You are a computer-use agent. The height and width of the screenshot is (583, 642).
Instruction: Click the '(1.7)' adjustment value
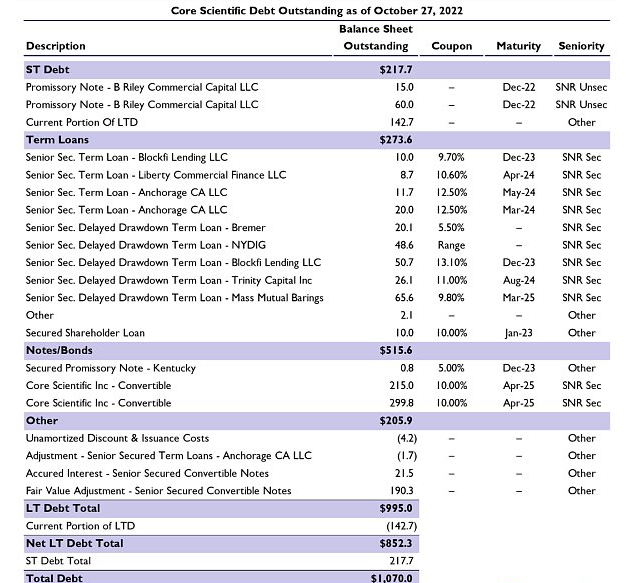407,456
